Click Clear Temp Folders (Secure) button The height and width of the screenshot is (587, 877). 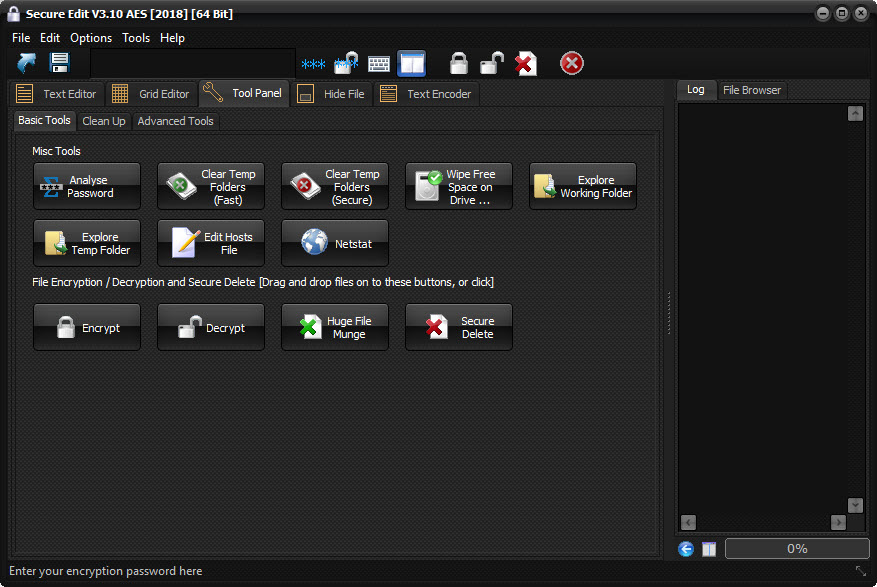point(335,186)
